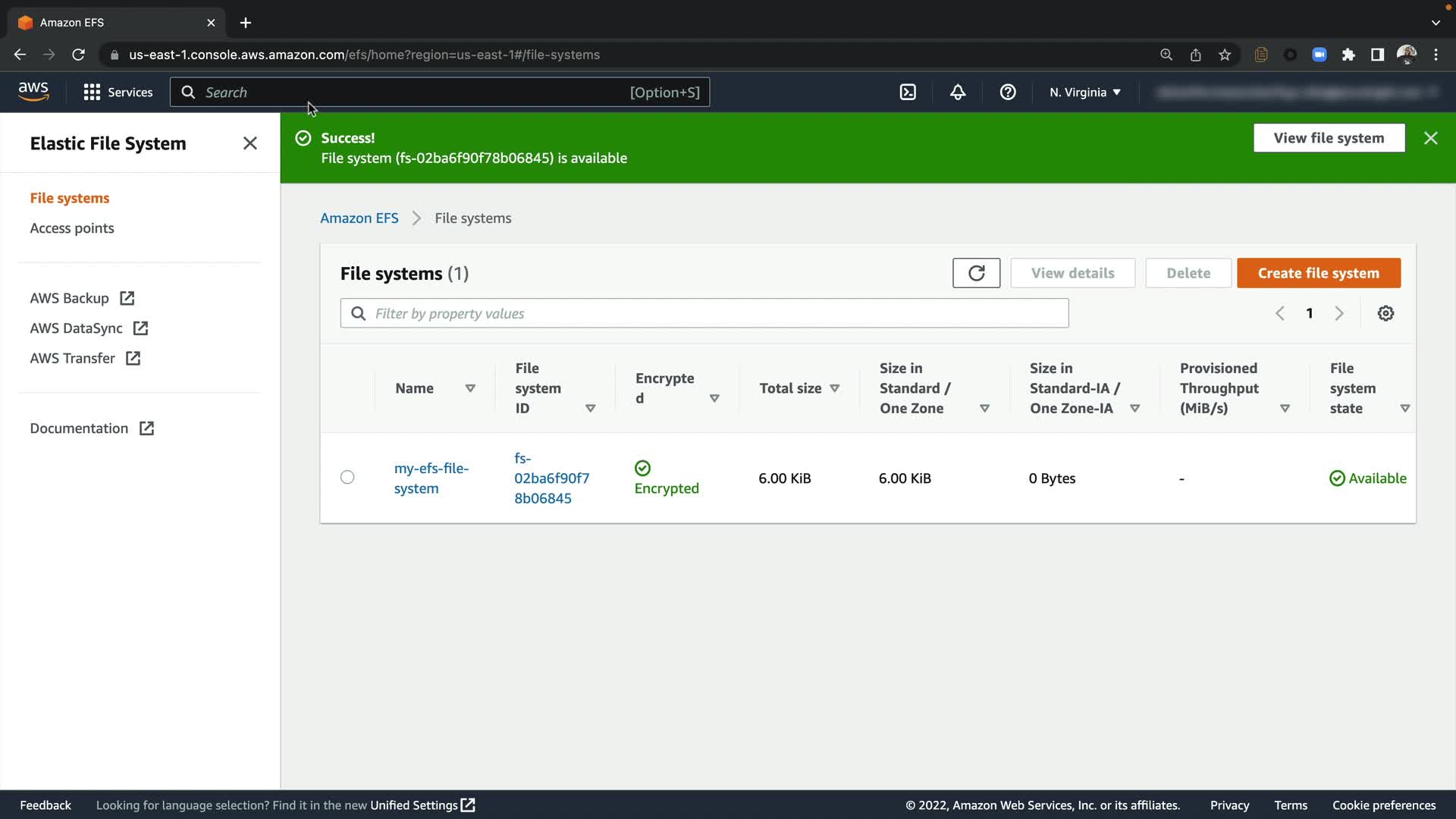
Task: Go to Access points in sidebar
Action: pyautogui.click(x=72, y=228)
